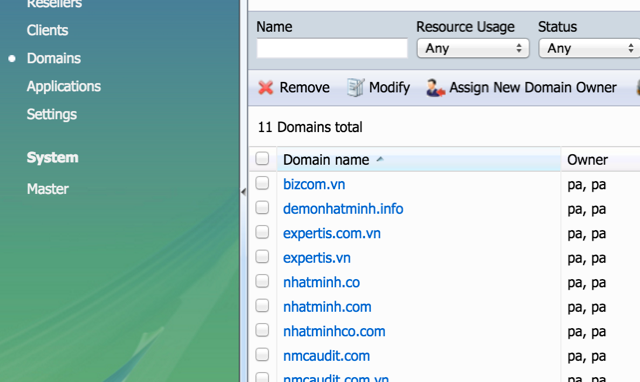Open Applications in the sidebar

(64, 87)
